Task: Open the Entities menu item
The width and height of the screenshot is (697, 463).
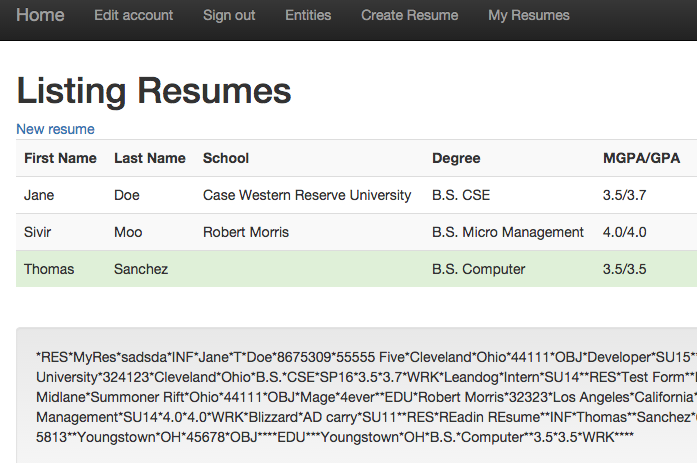Action: [x=308, y=15]
